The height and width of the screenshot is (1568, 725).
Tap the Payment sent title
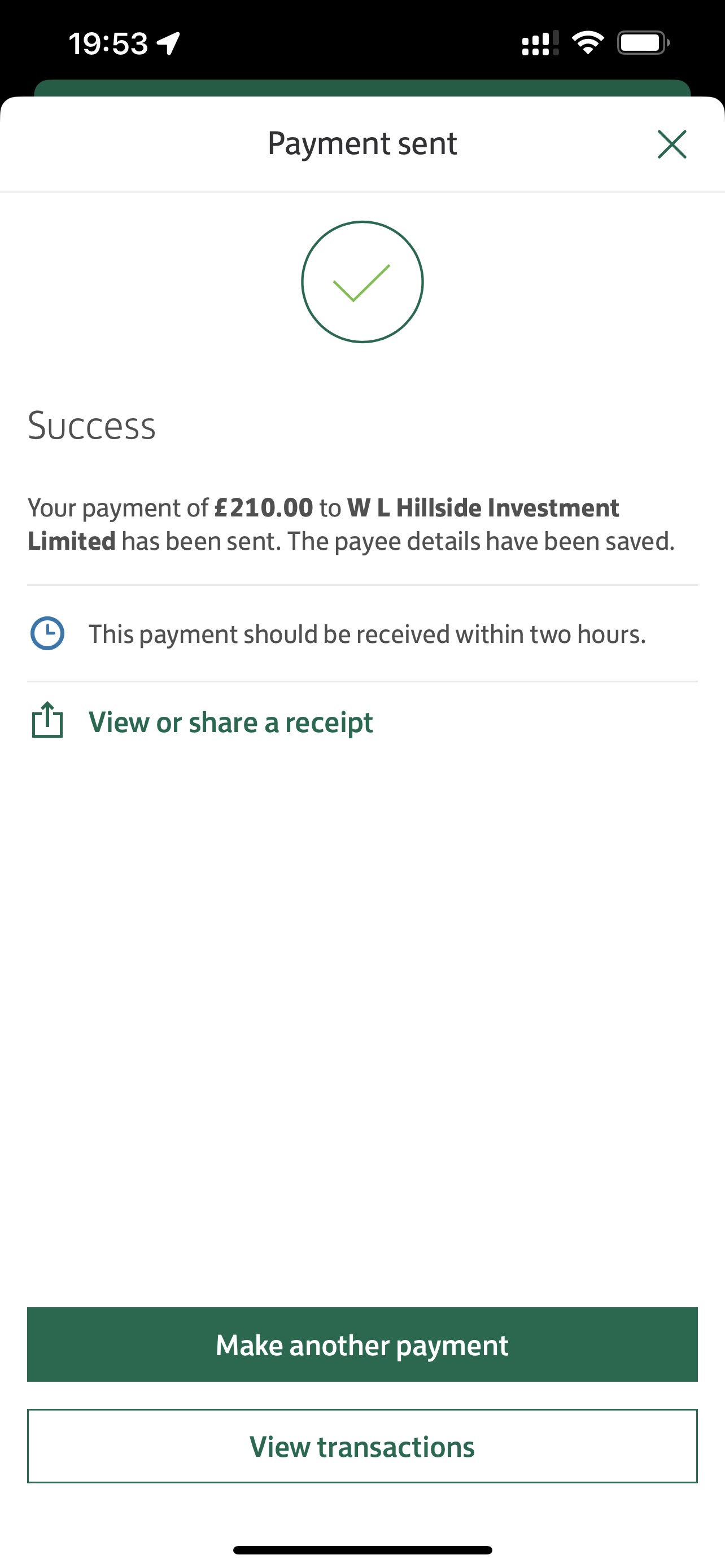coord(362,144)
